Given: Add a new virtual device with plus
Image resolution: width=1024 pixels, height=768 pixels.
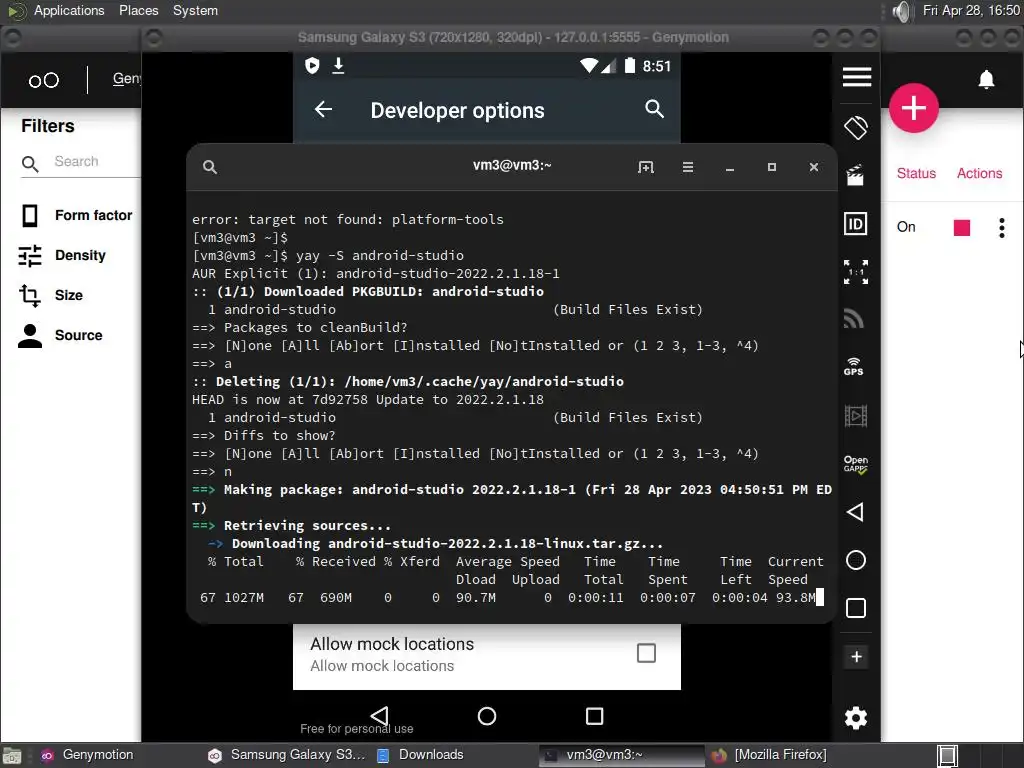Looking at the screenshot, I should click(913, 108).
